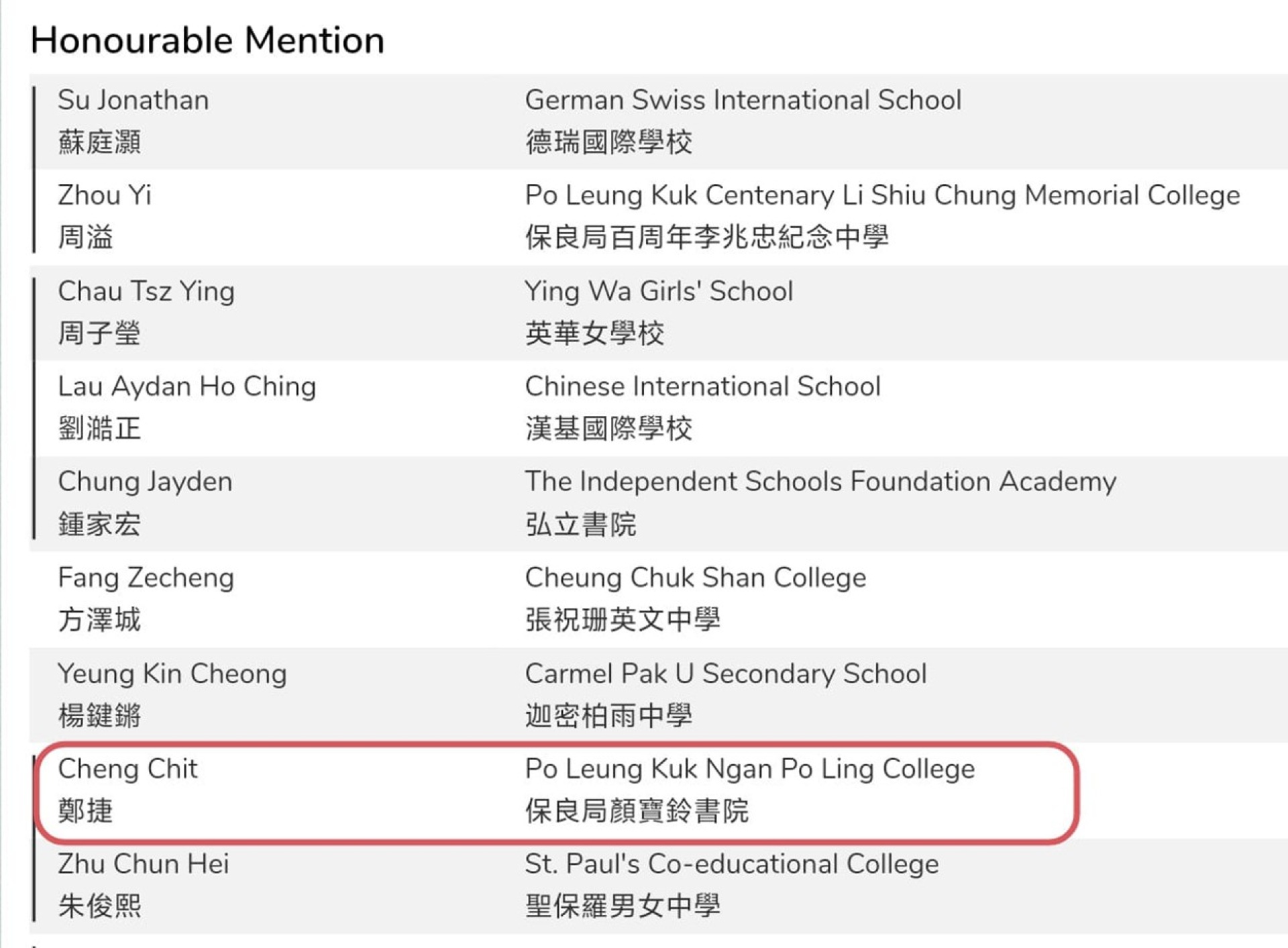This screenshot has width=1288, height=948.
Task: Click St. Paul's Co-educational College entry
Action: [732, 864]
